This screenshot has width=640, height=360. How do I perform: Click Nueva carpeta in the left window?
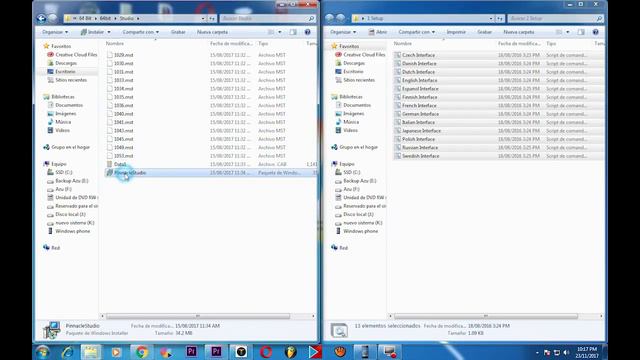click(212, 32)
